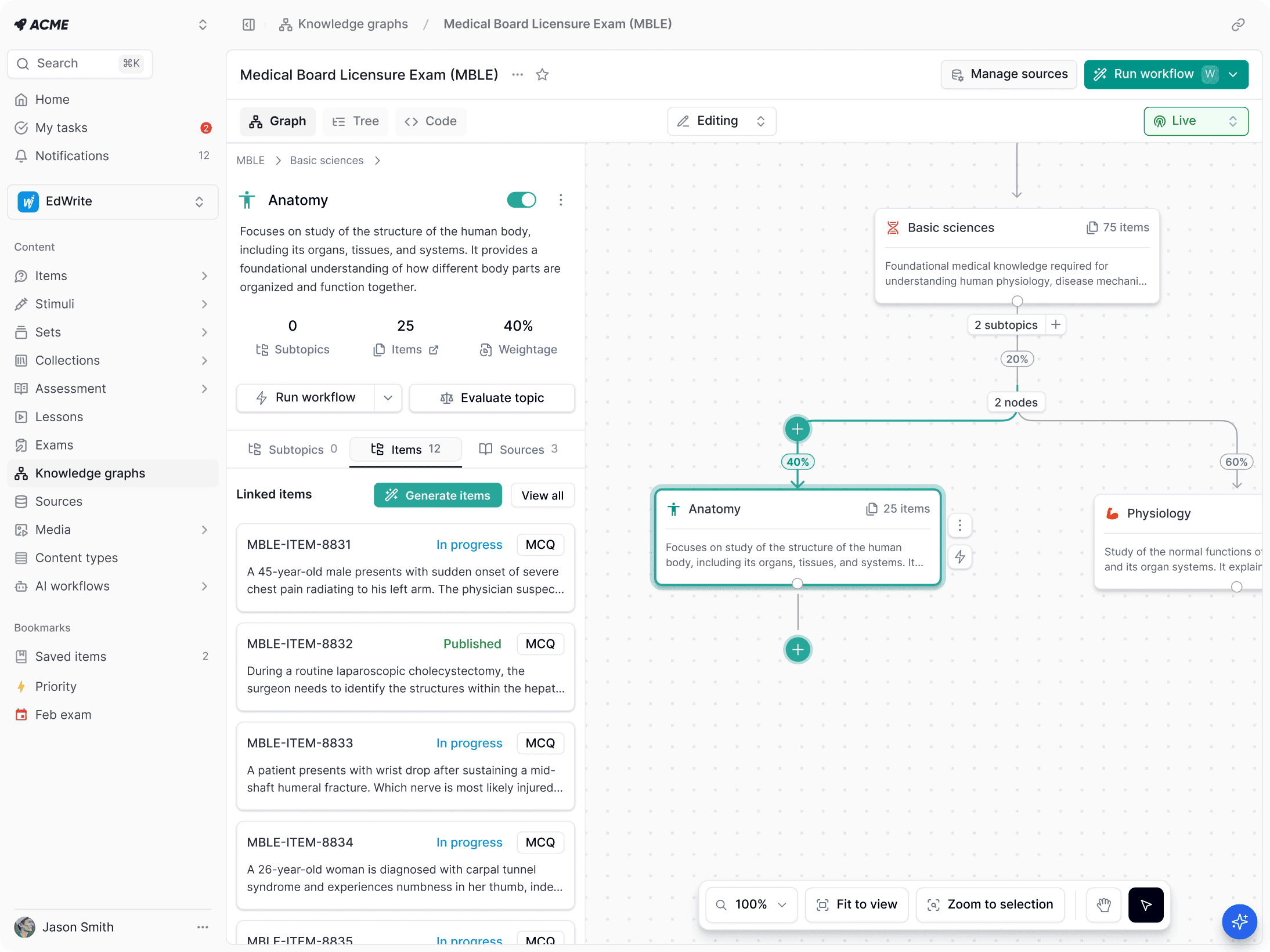Toggle the Anatomy topic switch off
The image size is (1270, 952).
pos(521,200)
